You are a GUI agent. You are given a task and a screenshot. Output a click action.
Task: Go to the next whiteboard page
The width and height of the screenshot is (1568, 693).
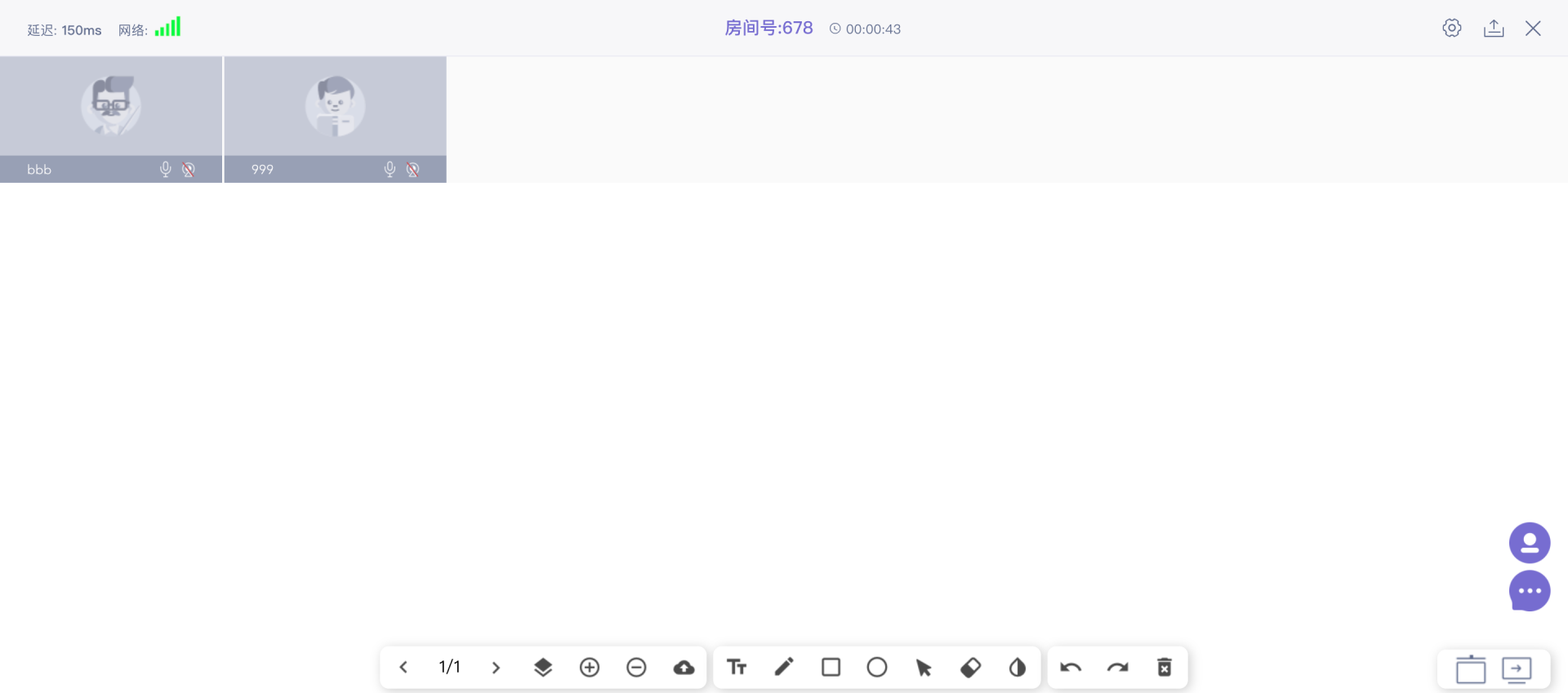pos(496,668)
